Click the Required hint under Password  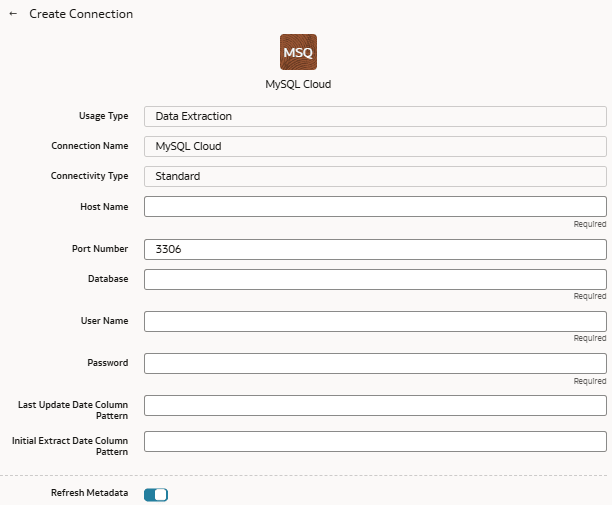[590, 381]
